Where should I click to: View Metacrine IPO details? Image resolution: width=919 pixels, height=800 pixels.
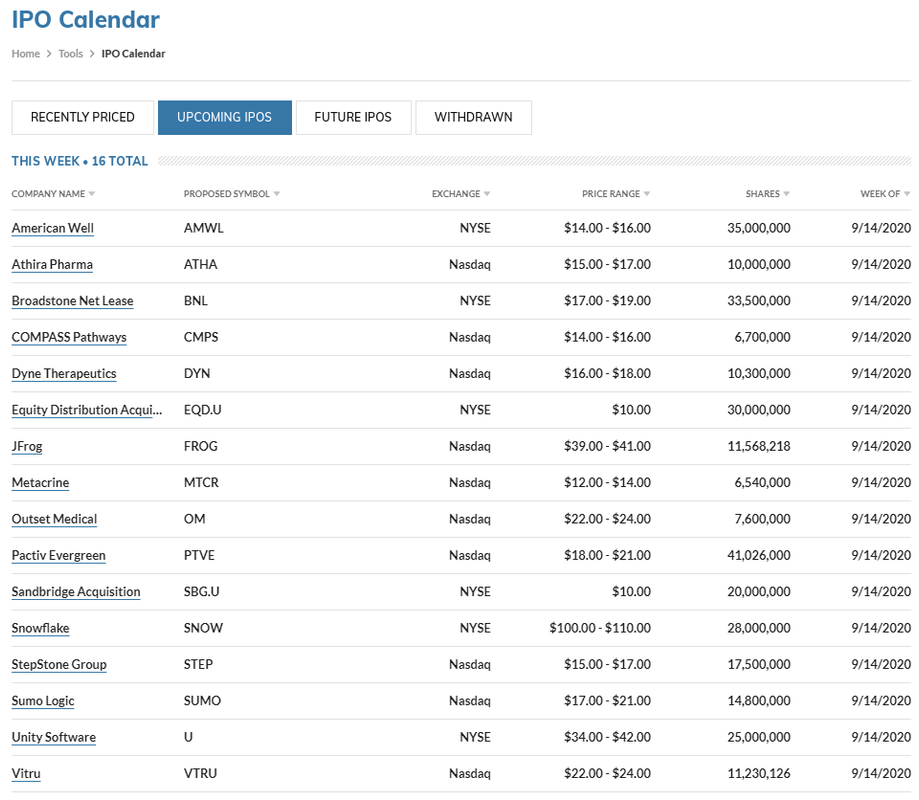click(x=40, y=483)
